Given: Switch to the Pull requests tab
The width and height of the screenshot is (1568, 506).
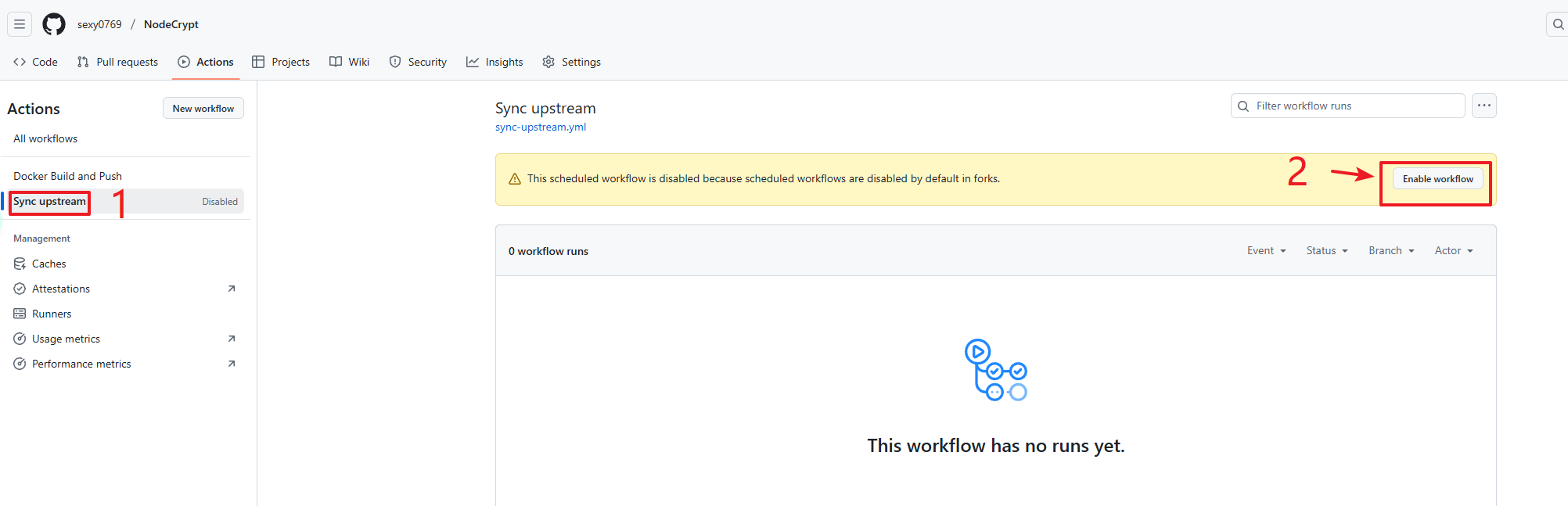Looking at the screenshot, I should point(117,62).
